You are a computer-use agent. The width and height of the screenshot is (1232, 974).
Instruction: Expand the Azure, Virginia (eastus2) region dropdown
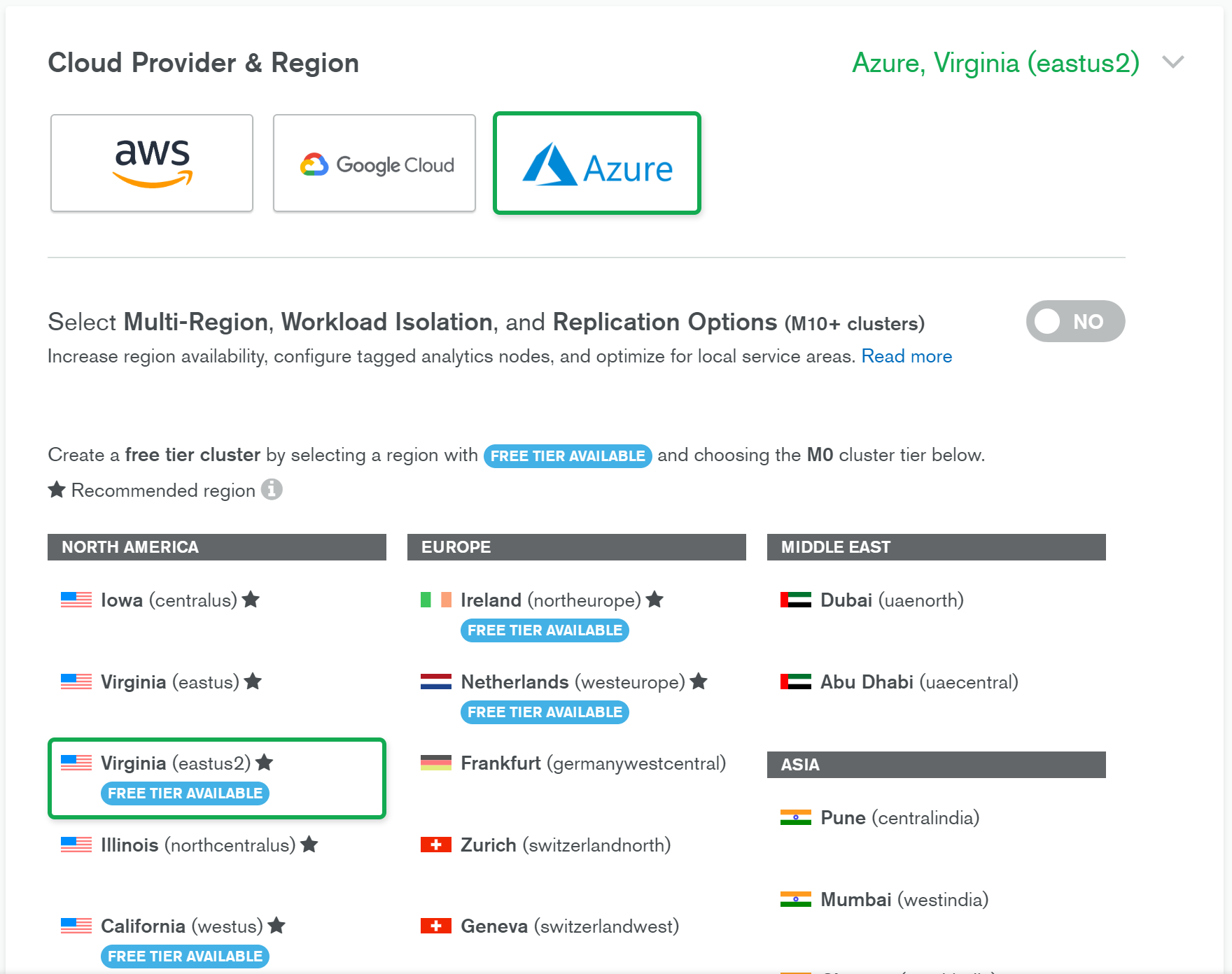click(x=1172, y=62)
